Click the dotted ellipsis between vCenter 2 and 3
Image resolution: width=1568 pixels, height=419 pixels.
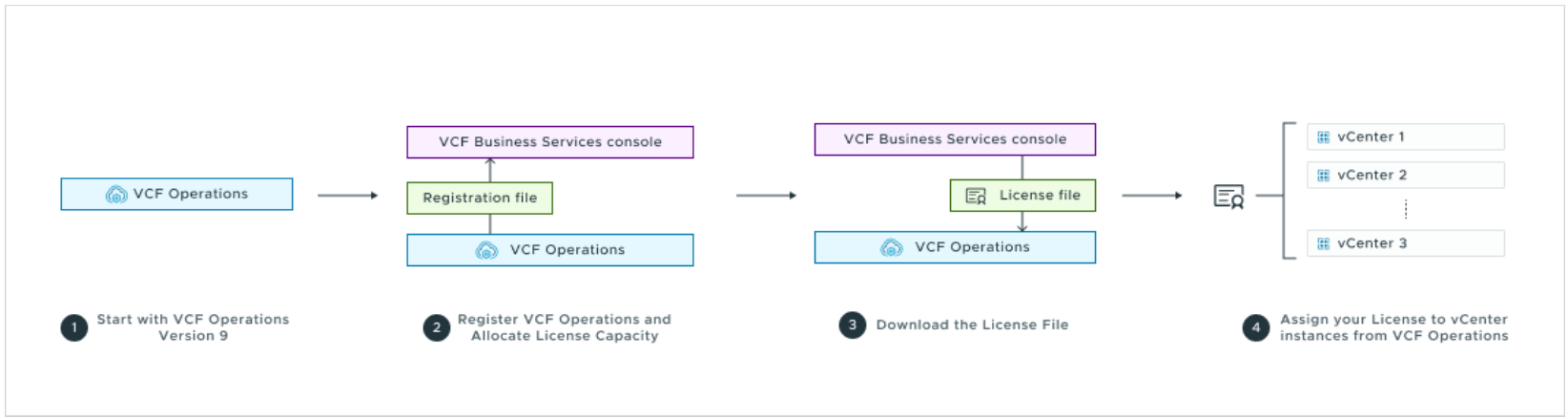coord(1406,209)
